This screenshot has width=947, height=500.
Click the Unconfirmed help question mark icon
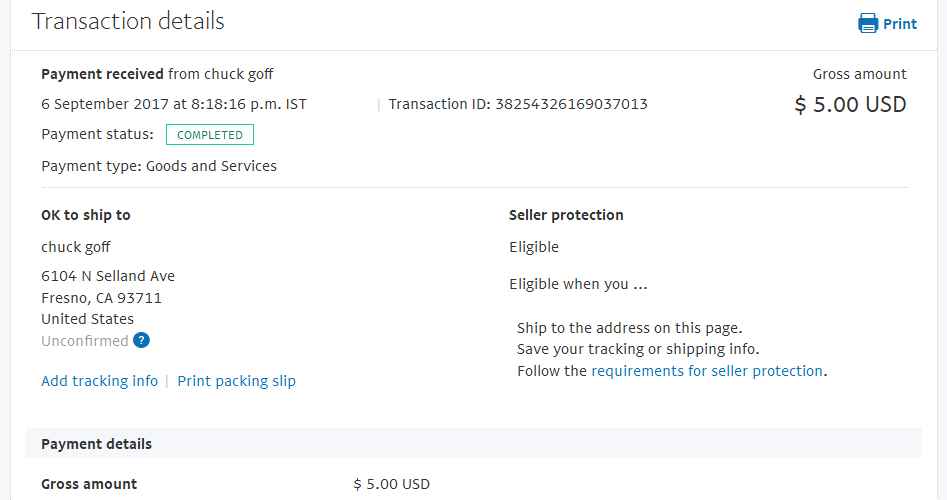coord(141,341)
